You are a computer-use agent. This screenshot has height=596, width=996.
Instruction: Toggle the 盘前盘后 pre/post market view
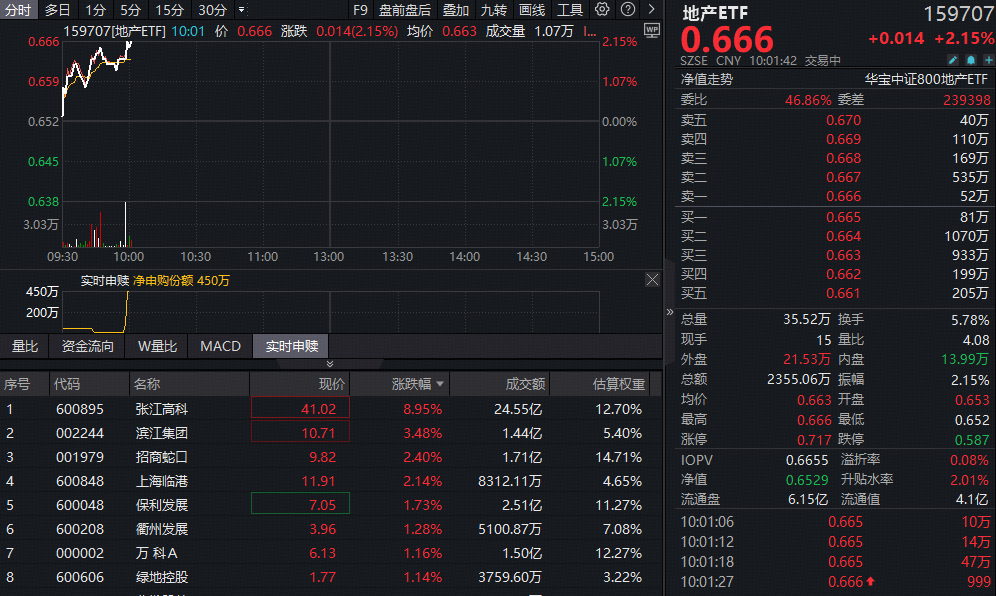pyautogui.click(x=402, y=10)
